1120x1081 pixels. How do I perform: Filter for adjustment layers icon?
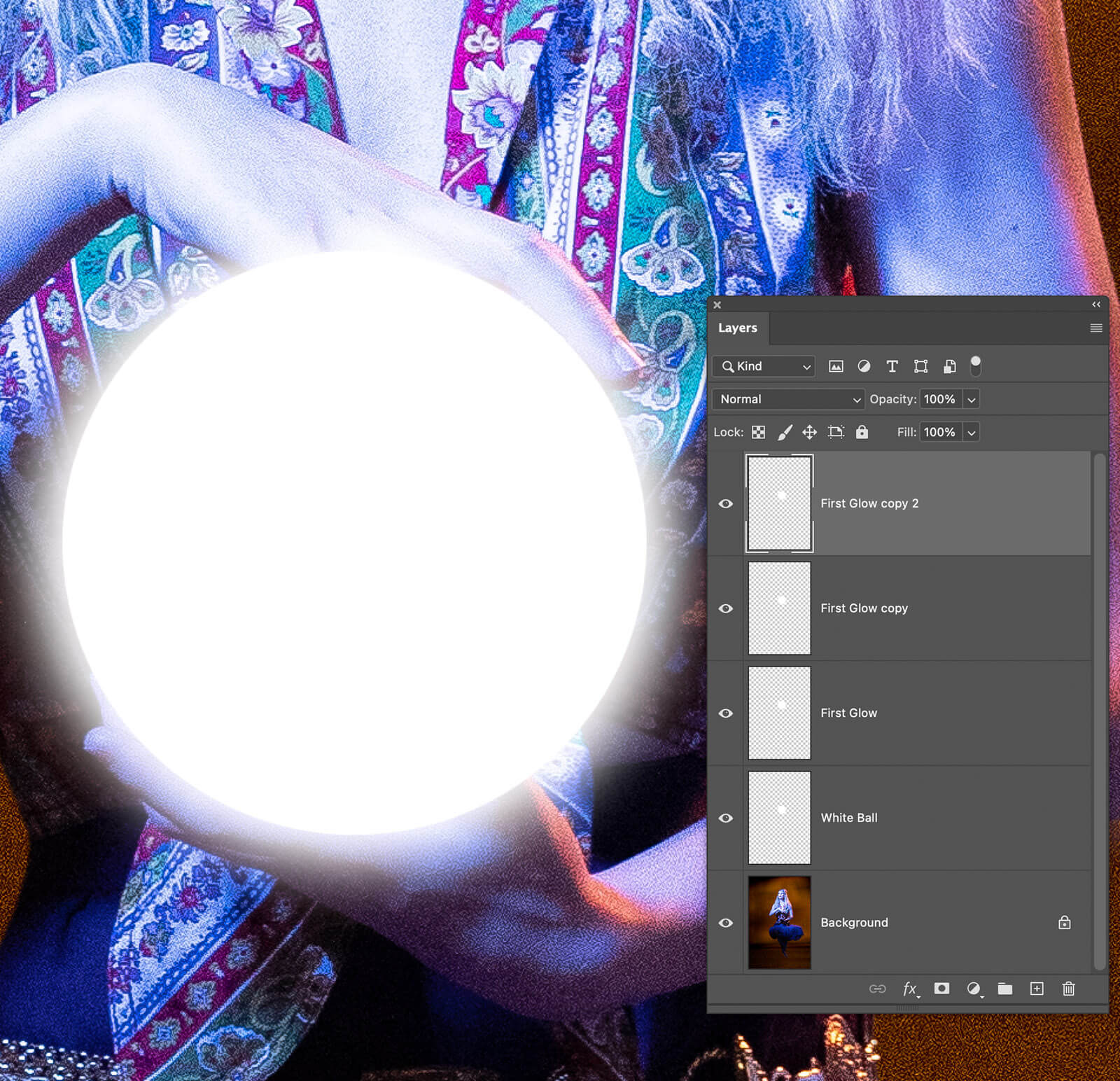tap(864, 366)
